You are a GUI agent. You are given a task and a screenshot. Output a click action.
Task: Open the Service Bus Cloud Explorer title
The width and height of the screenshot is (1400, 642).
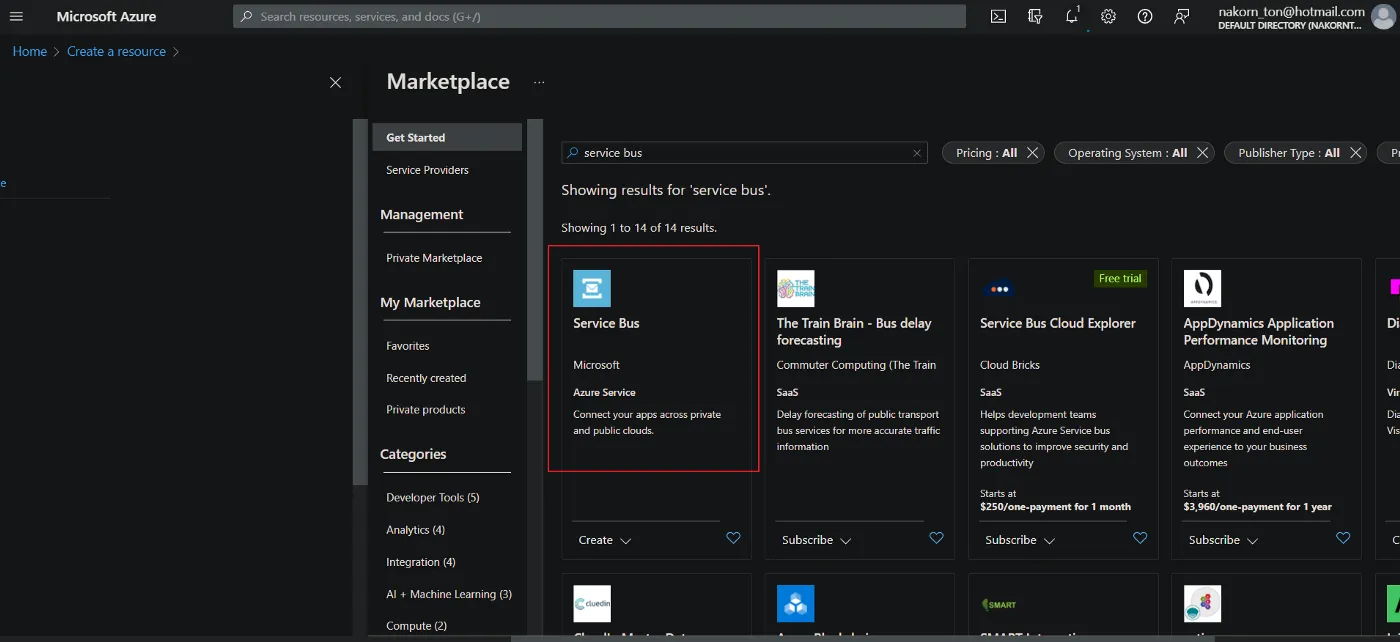pos(1058,323)
